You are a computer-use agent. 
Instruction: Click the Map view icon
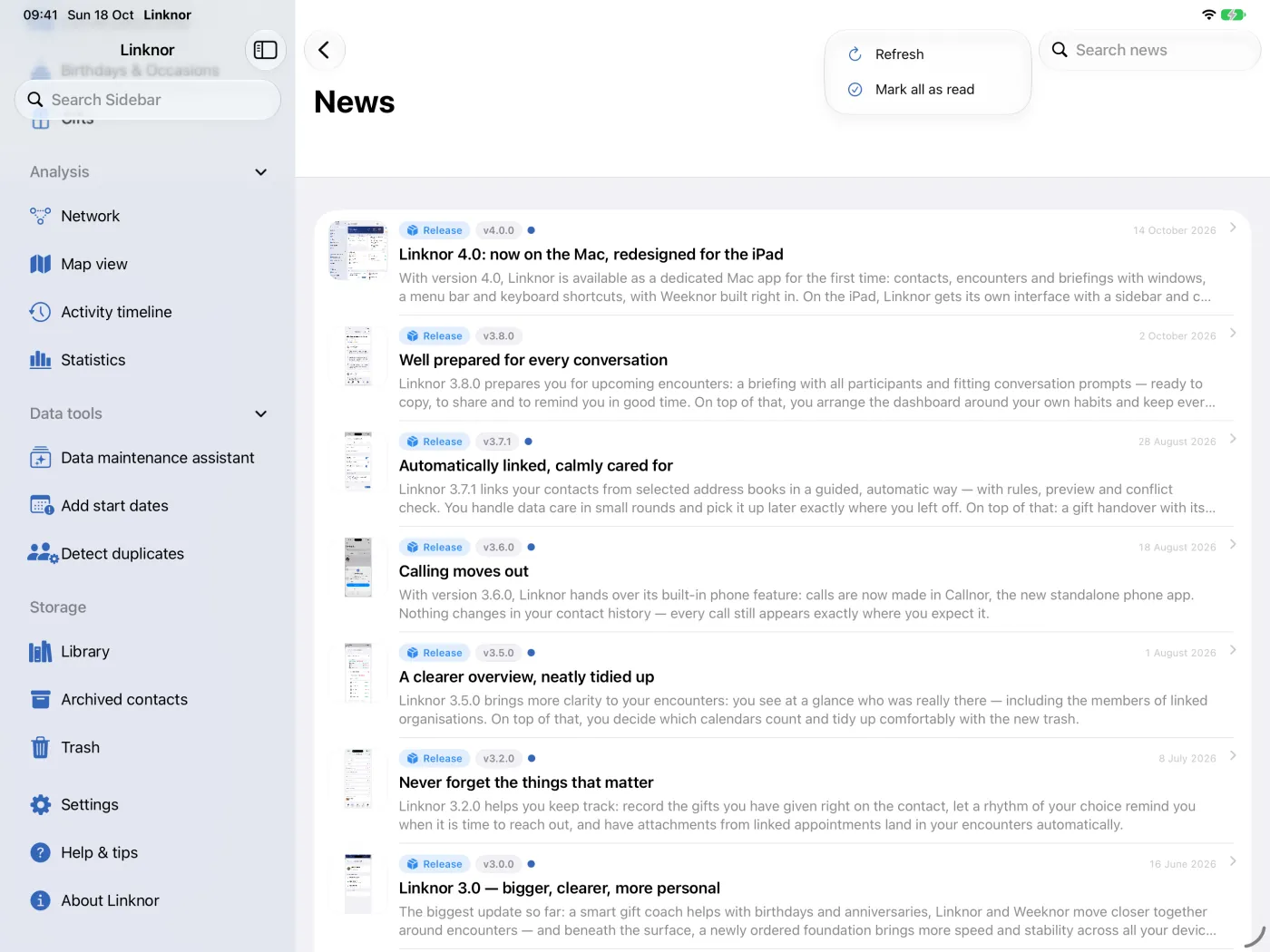click(x=40, y=264)
